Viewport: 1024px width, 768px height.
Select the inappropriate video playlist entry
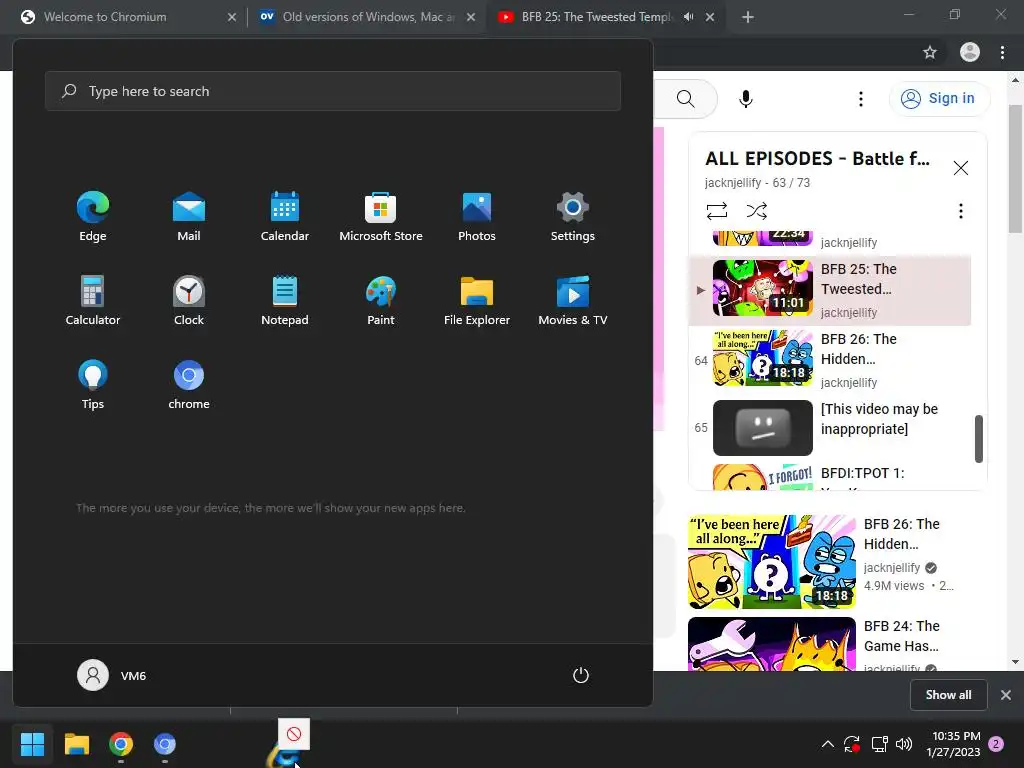point(830,428)
